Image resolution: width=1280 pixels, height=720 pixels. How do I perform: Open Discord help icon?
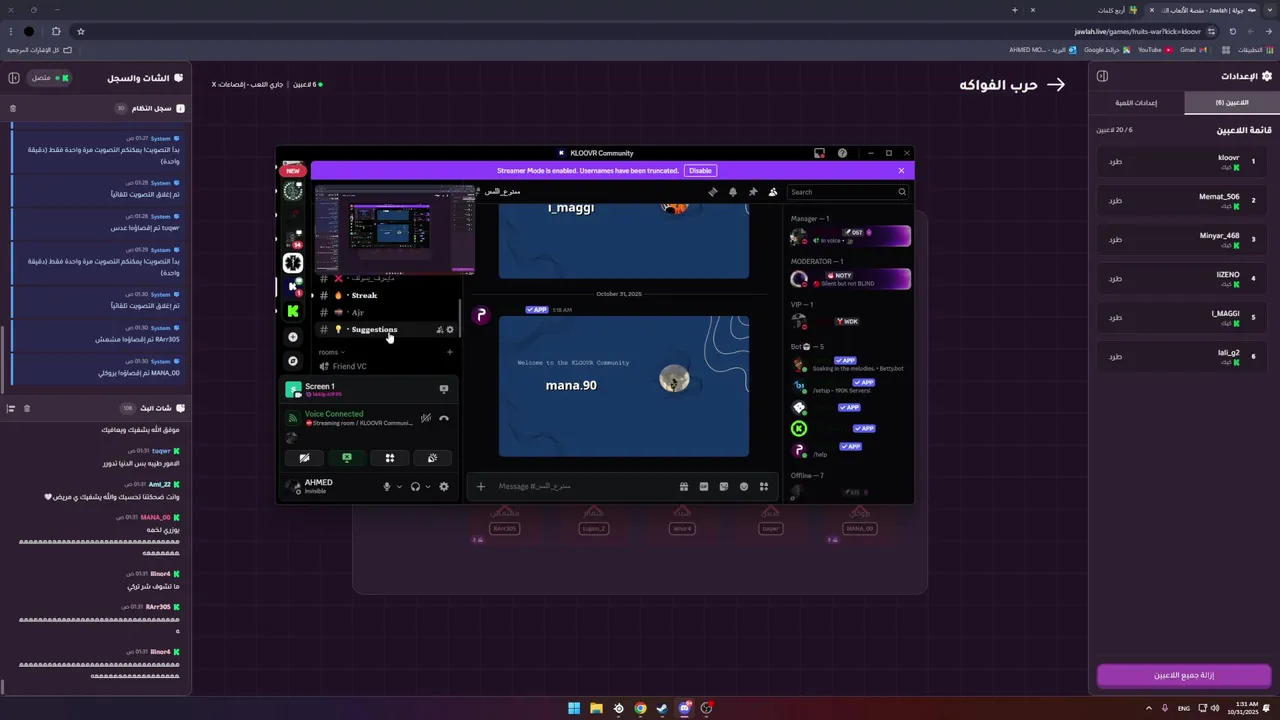click(842, 153)
